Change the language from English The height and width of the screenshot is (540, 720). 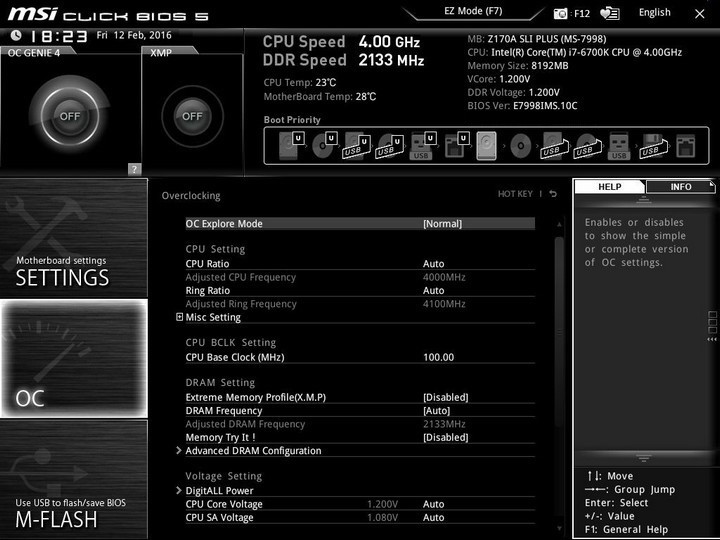[654, 12]
